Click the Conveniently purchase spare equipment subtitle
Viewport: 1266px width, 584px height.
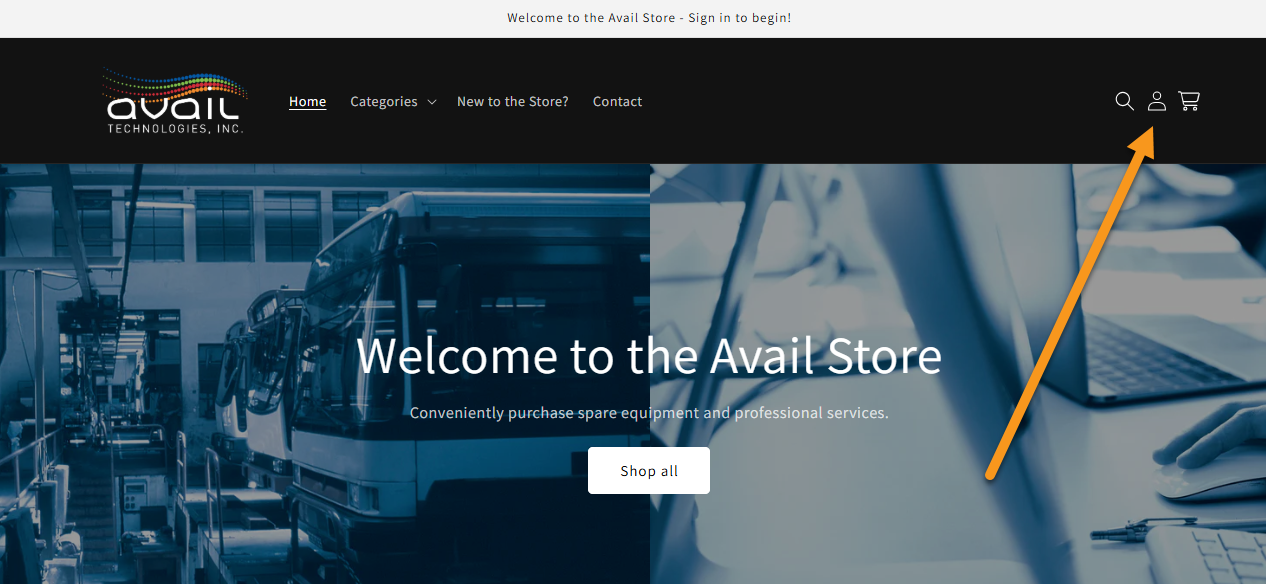649,412
